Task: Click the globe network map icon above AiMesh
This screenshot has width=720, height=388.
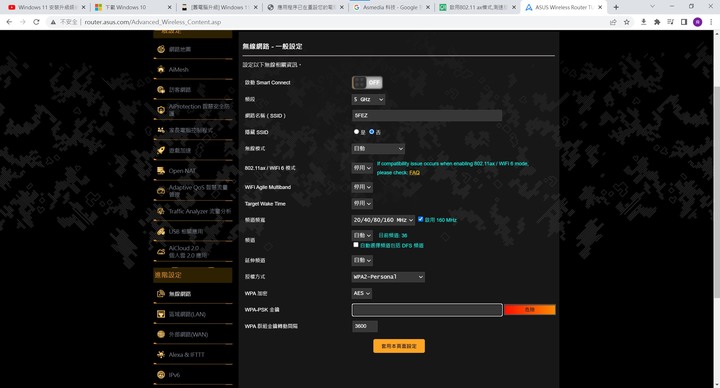Action: click(x=161, y=49)
